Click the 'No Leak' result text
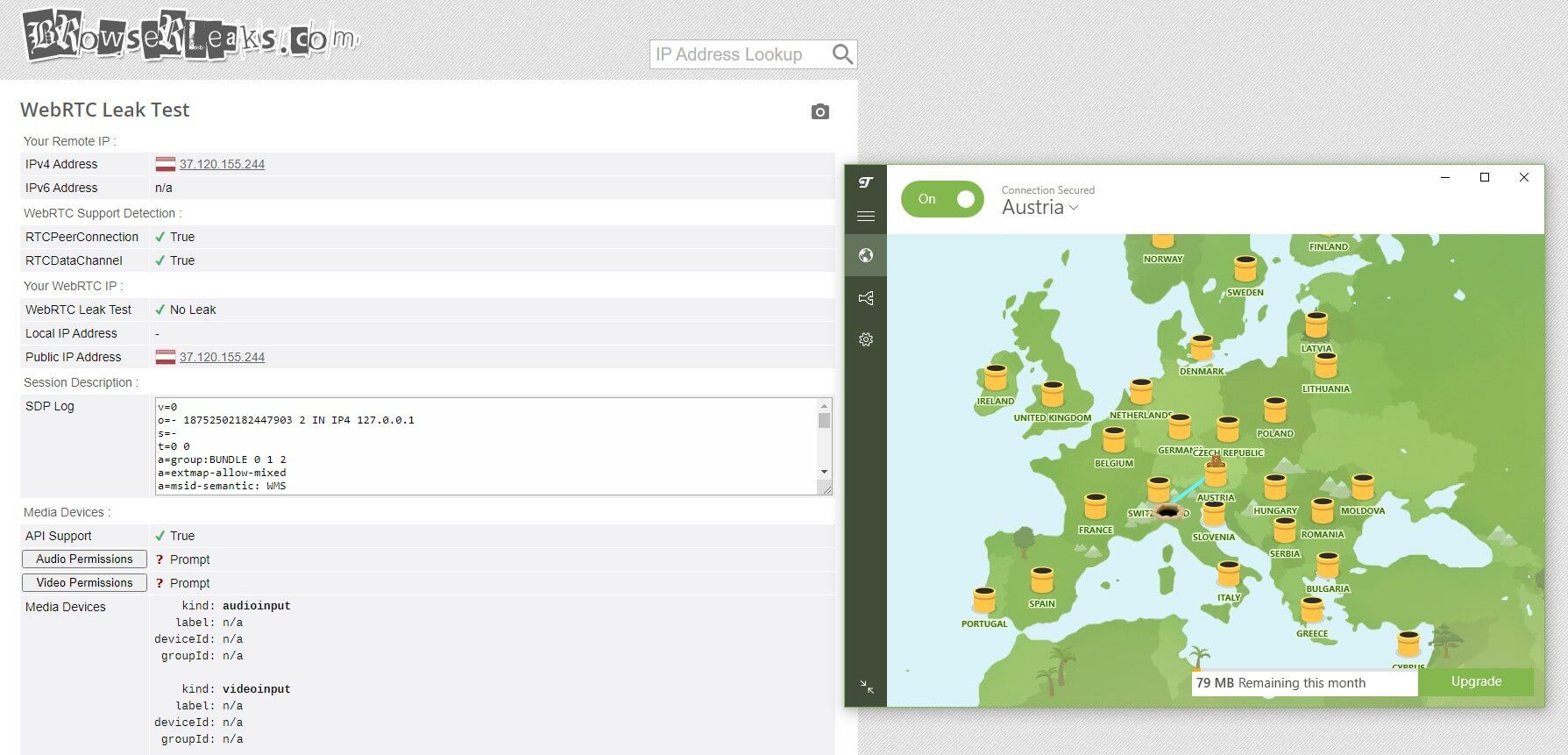The width and height of the screenshot is (1568, 755). point(193,310)
